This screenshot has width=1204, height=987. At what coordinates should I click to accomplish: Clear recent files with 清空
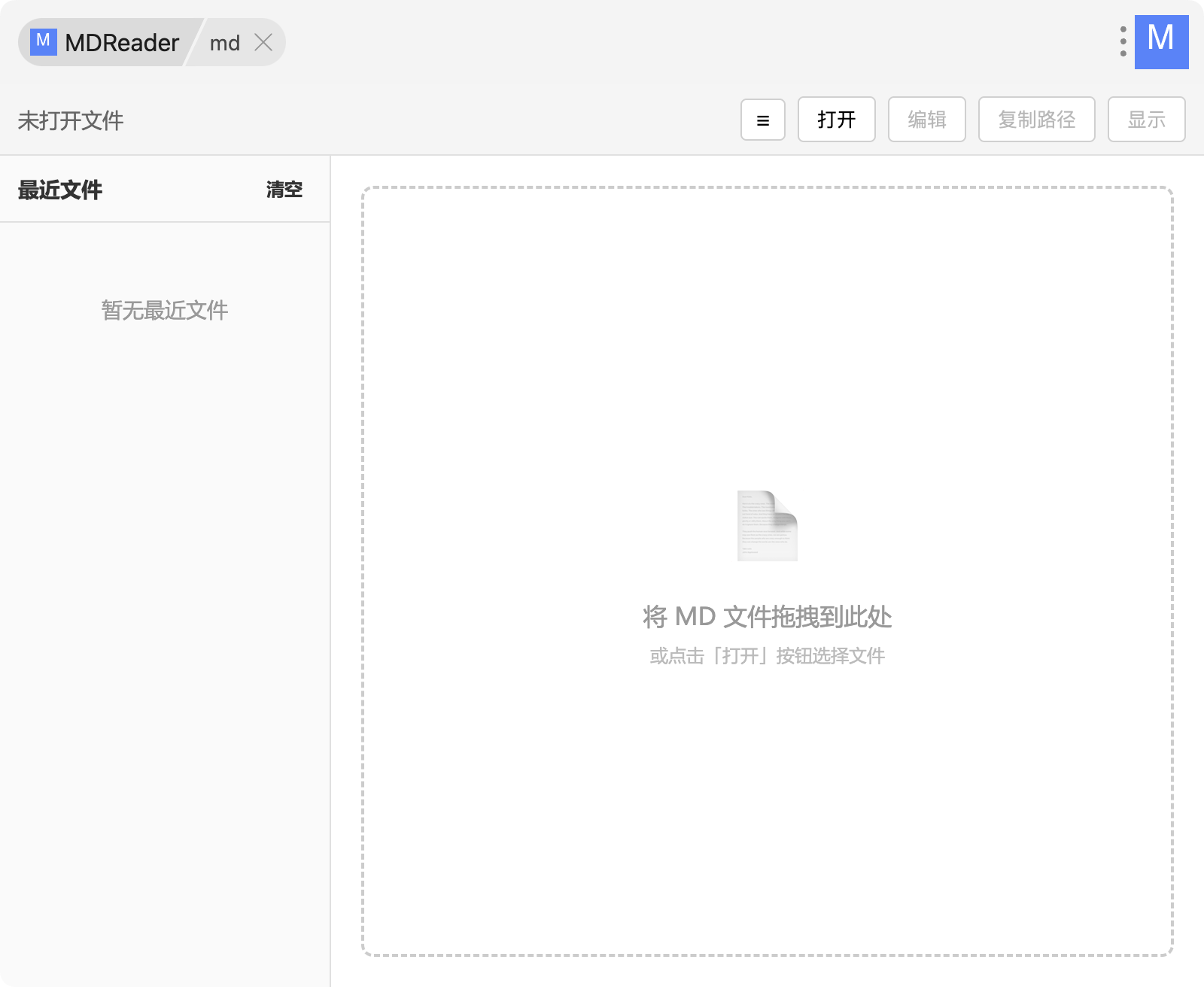tap(284, 190)
